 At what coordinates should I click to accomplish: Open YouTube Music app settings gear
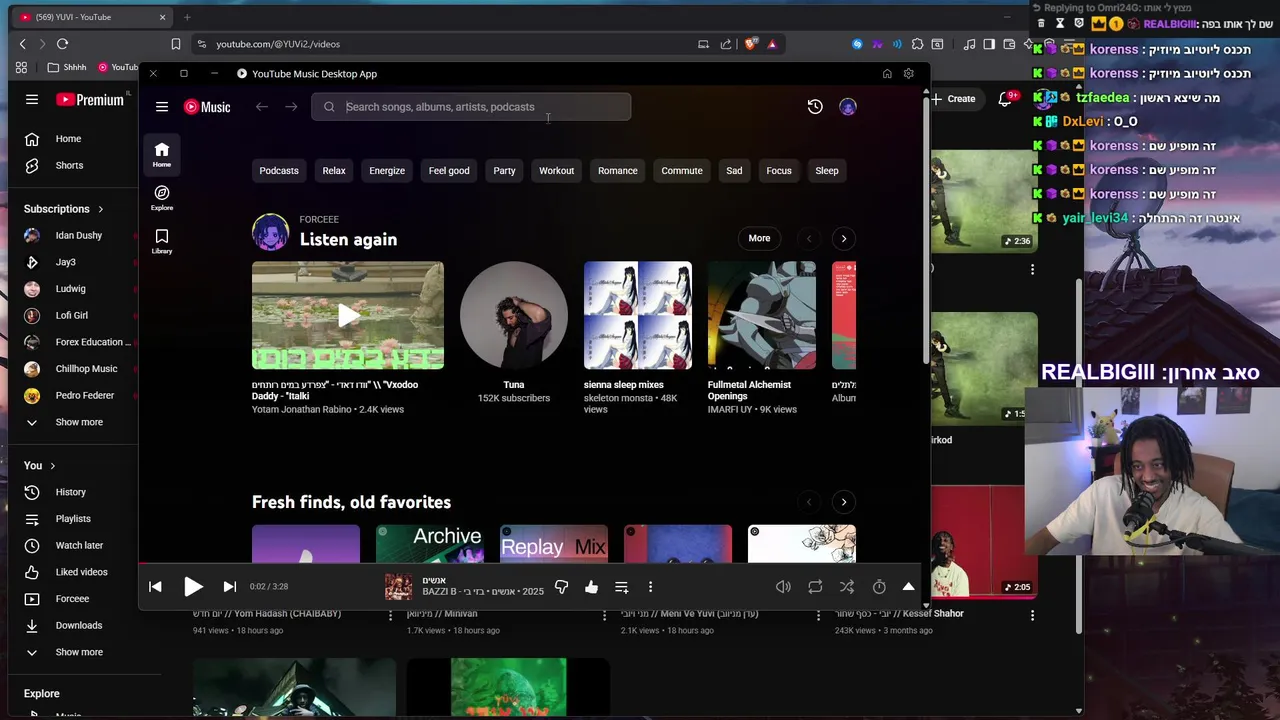(x=908, y=74)
